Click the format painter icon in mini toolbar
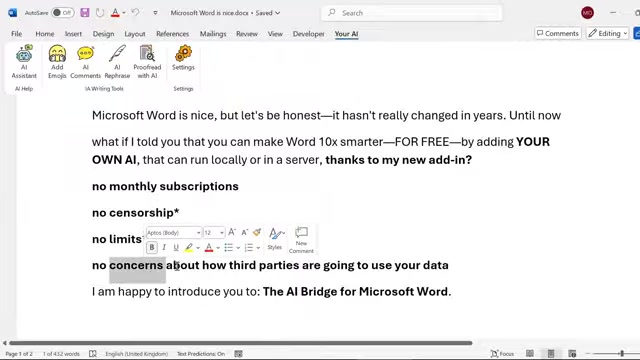 pos(257,232)
